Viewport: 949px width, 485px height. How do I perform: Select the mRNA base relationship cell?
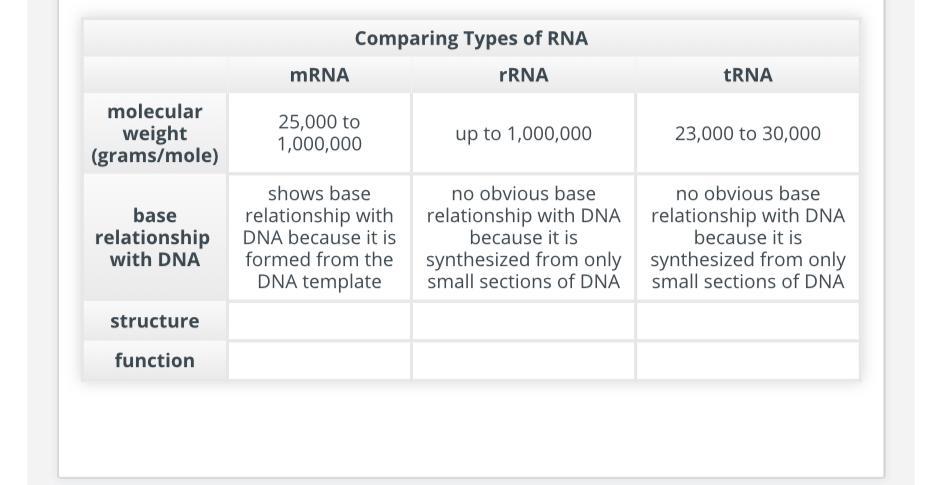click(319, 238)
